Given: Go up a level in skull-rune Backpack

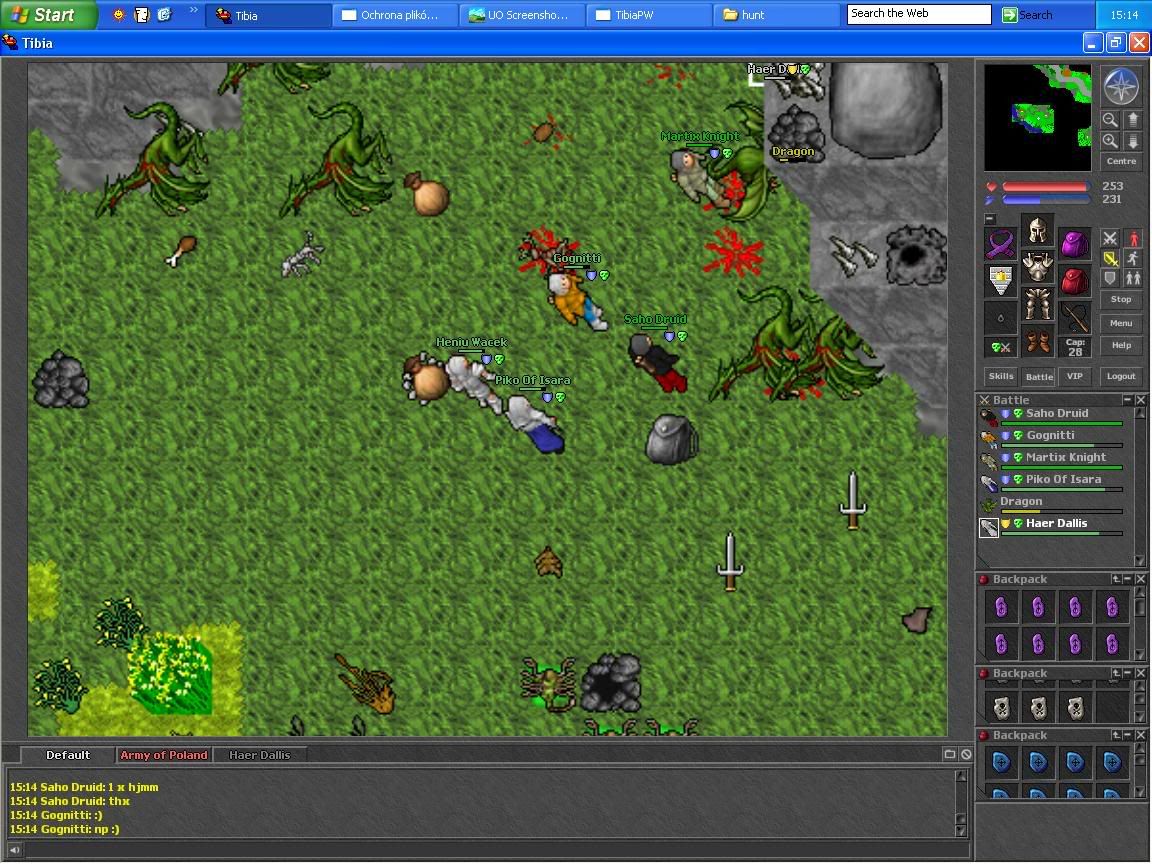Looking at the screenshot, I should pyautogui.click(x=1116, y=673).
